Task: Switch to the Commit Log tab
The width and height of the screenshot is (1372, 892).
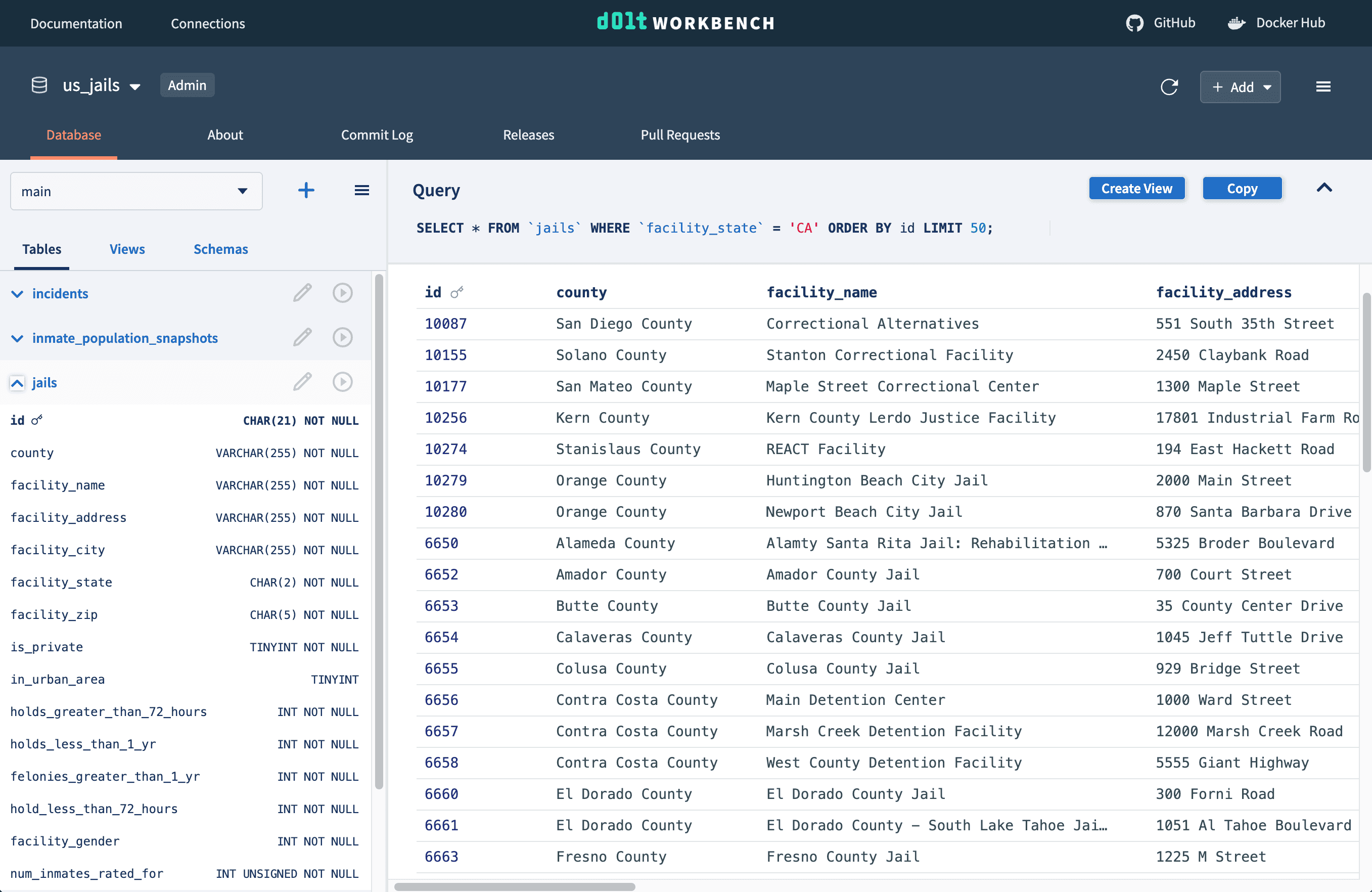Action: (378, 134)
